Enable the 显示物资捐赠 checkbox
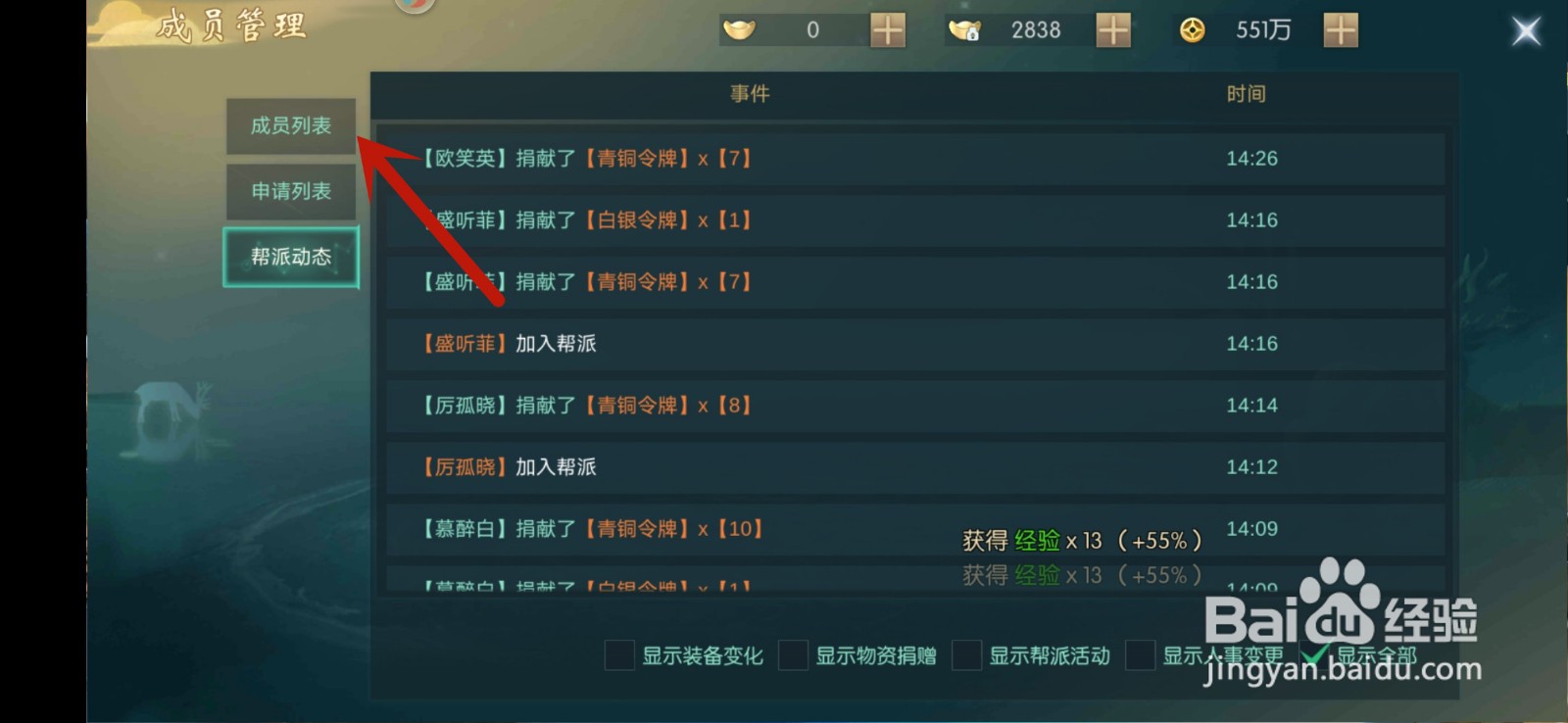This screenshot has width=1568, height=723. 793,655
